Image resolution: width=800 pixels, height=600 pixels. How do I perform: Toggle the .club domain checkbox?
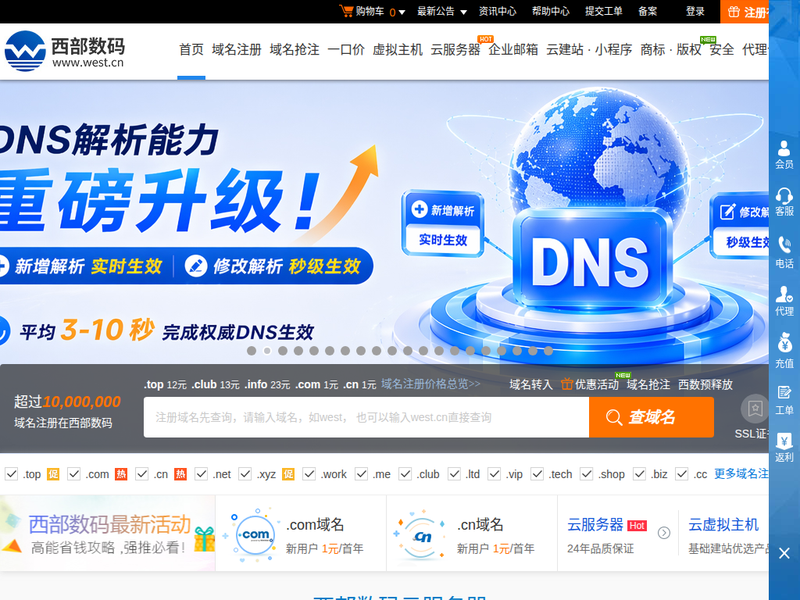tap(405, 473)
